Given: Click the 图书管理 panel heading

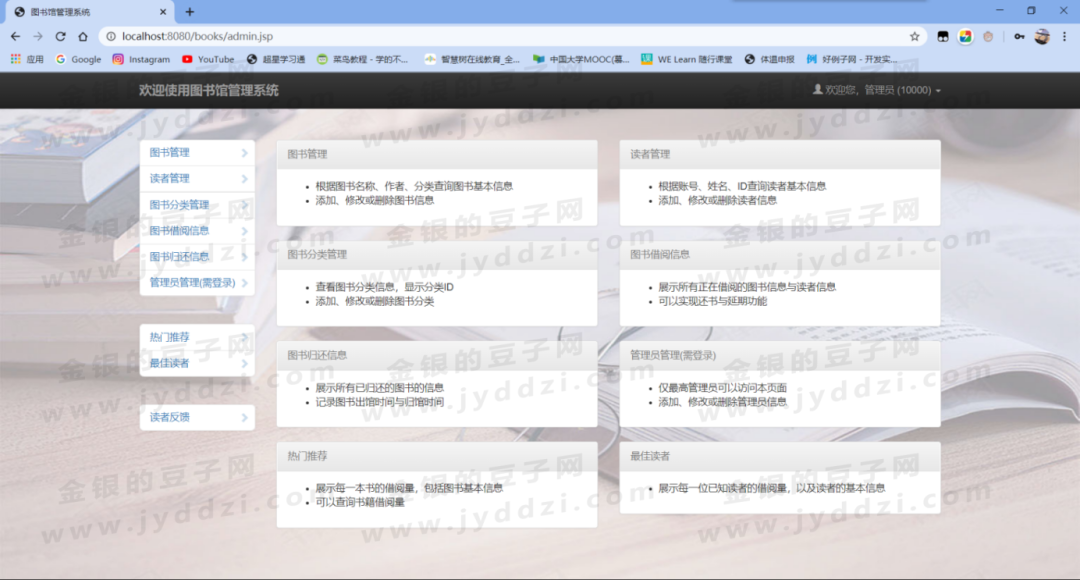Looking at the screenshot, I should coord(437,154).
